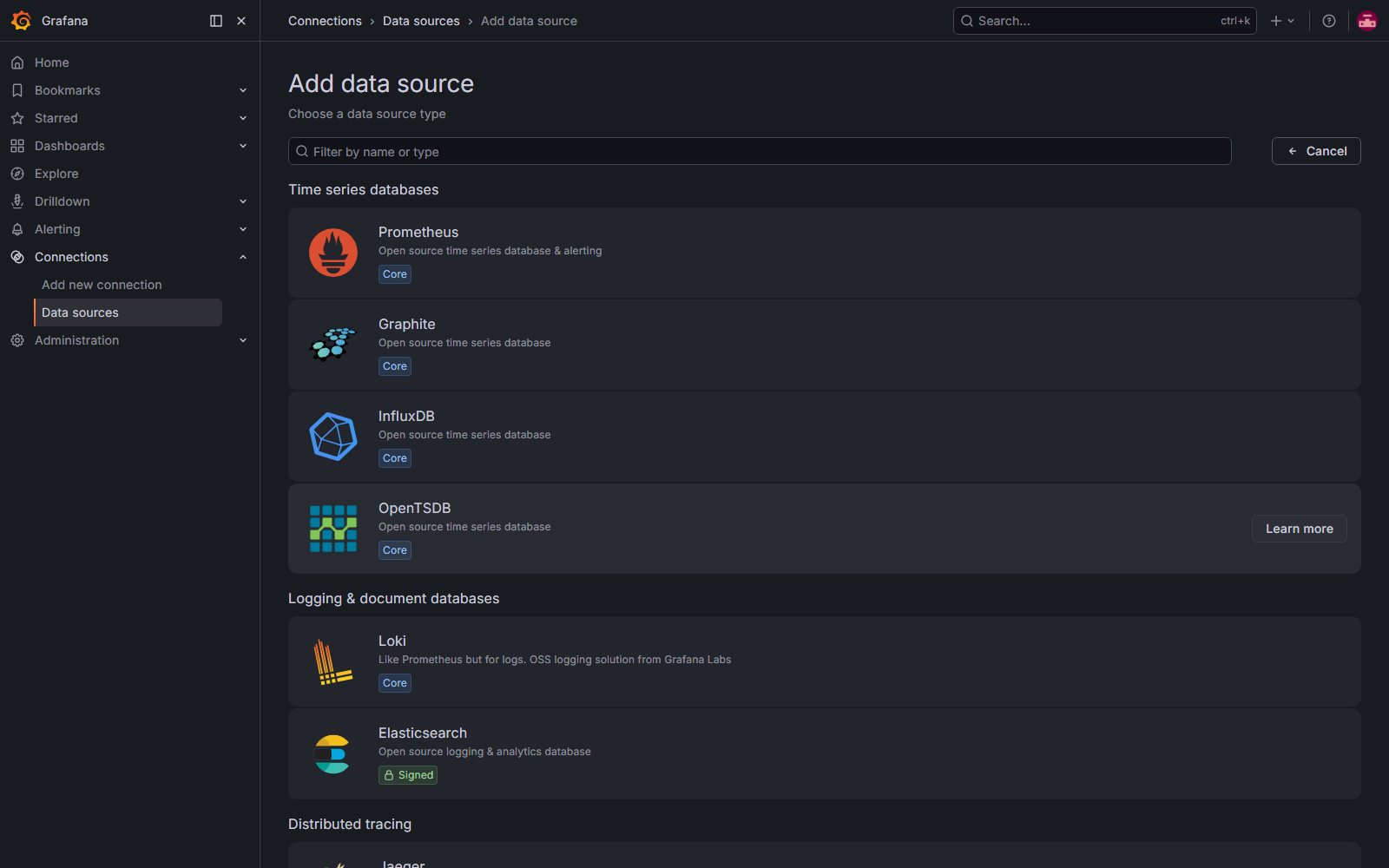Click the Core badge under OpenTSDB
1389x868 pixels.
point(395,550)
